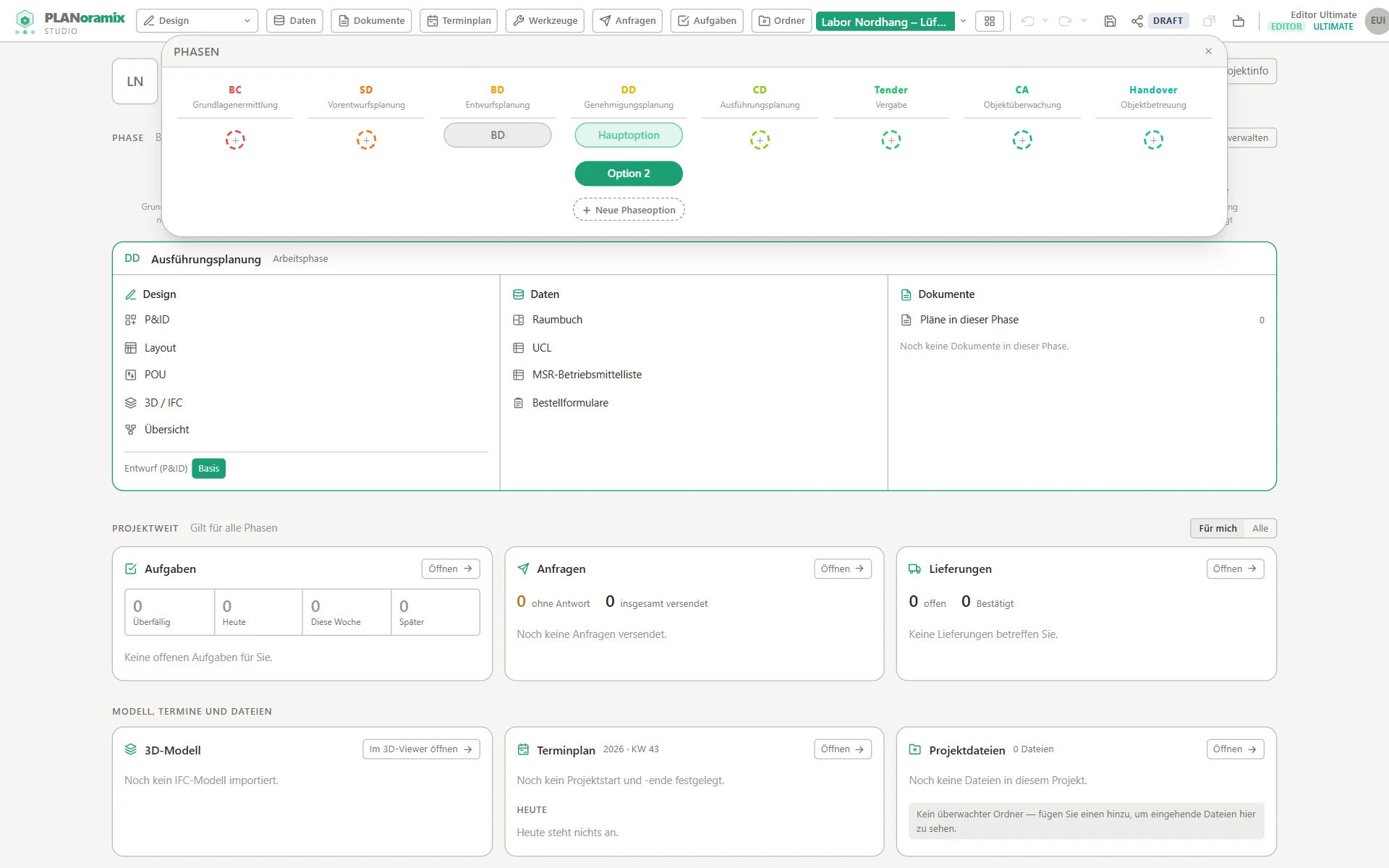Open the Design mode dropdown
The height and width of the screenshot is (868, 1389).
197,21
